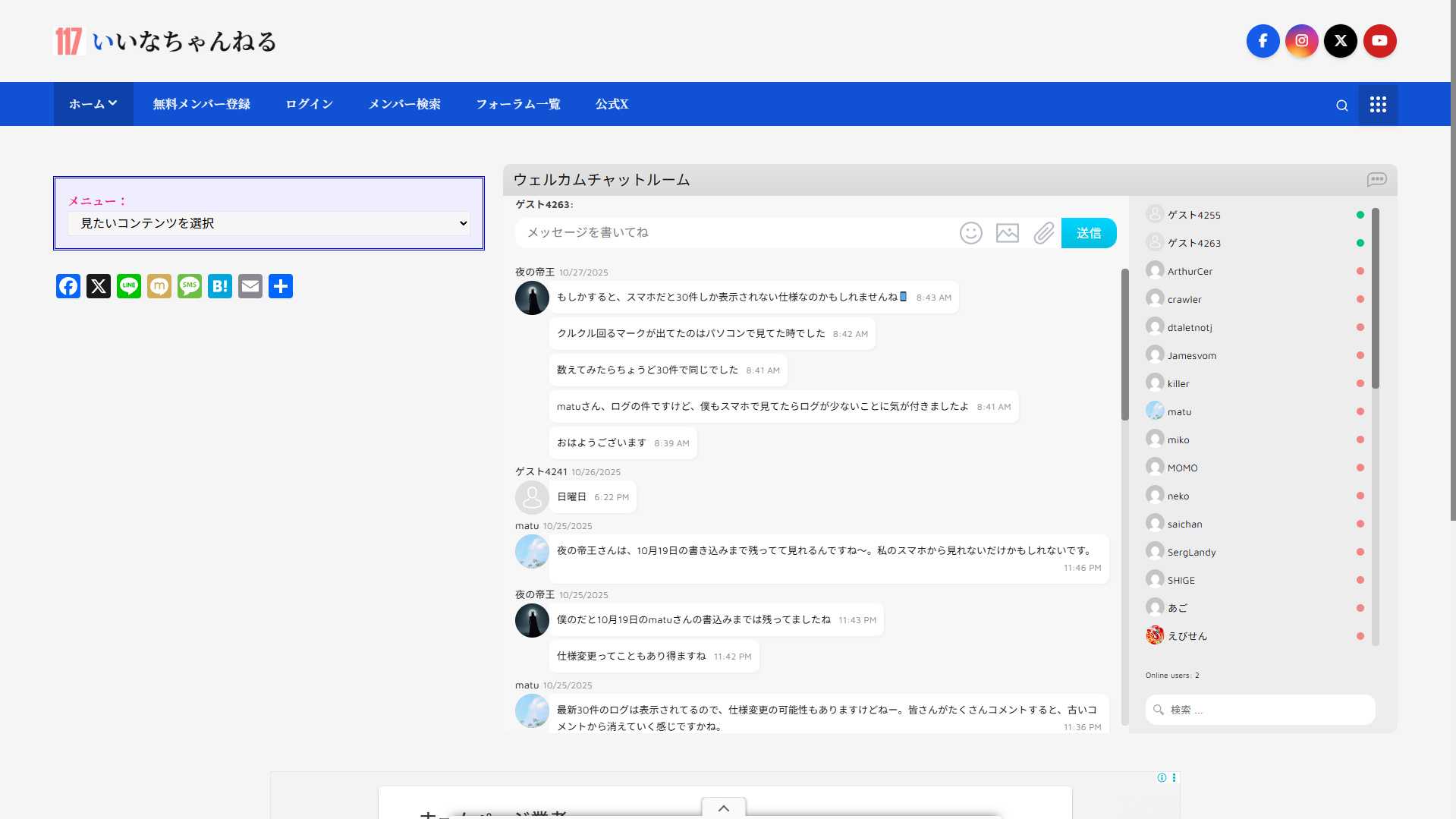Expand the 見たいコンテンツを選択 dropdown
Viewport: 1456px width, 819px height.
(269, 223)
